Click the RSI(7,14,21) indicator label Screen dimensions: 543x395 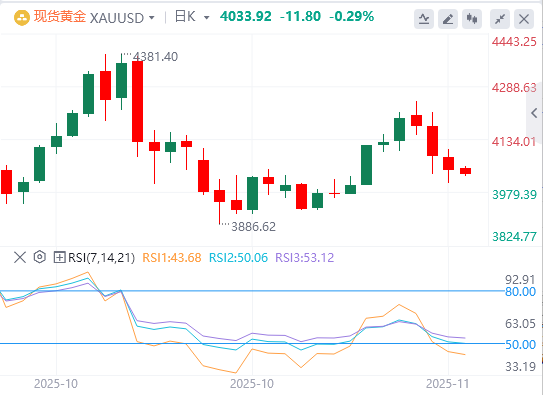pos(101,258)
